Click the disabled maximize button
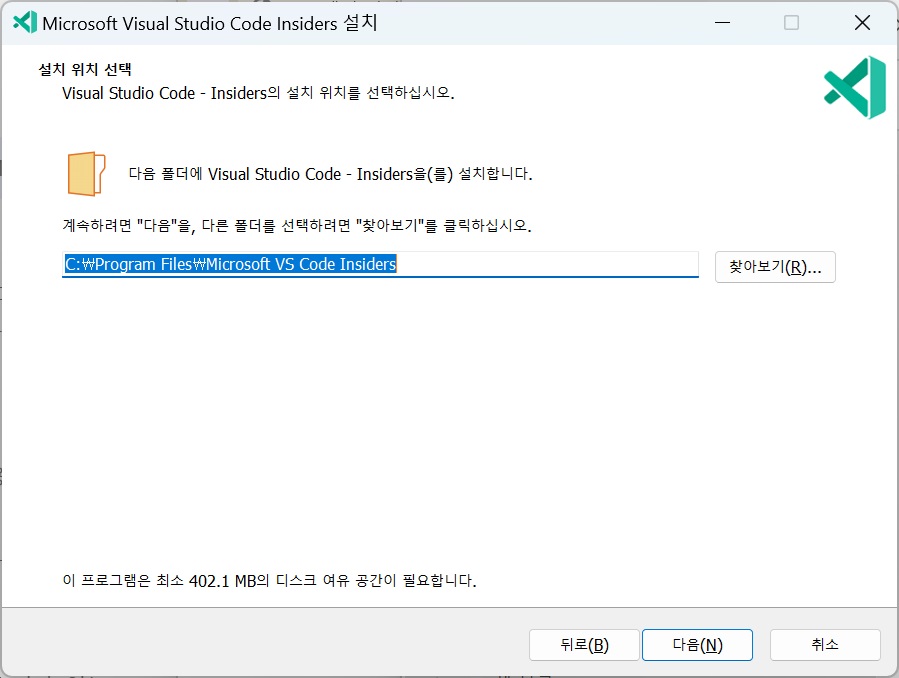899x678 pixels. click(791, 23)
